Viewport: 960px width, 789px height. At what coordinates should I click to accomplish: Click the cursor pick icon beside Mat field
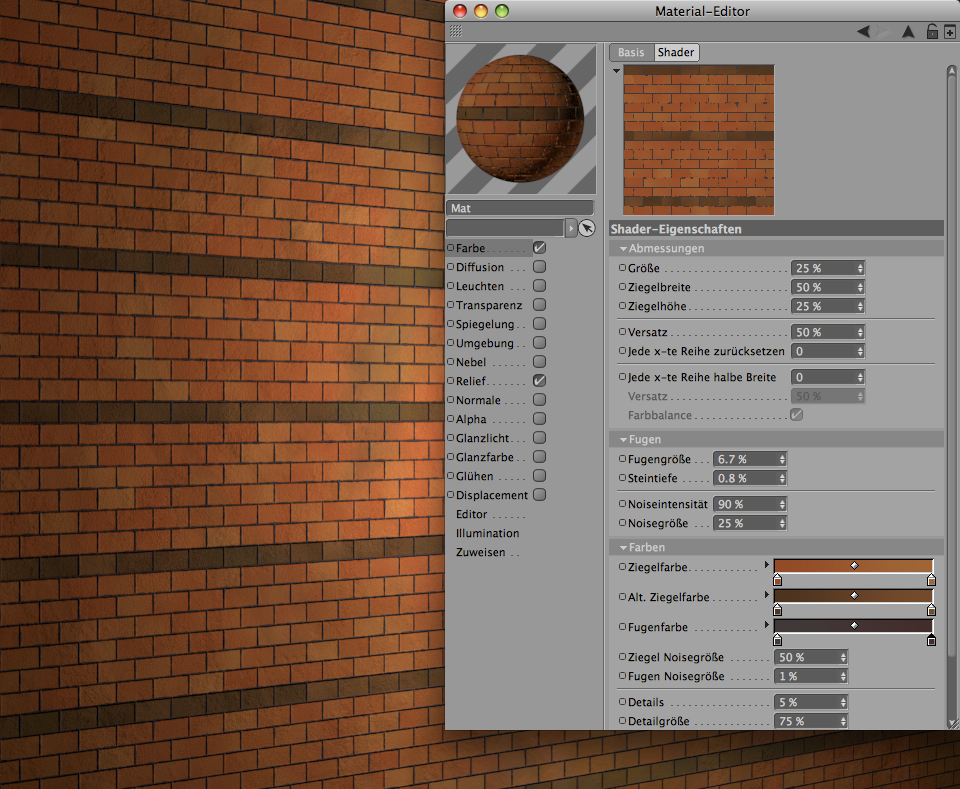coord(587,228)
